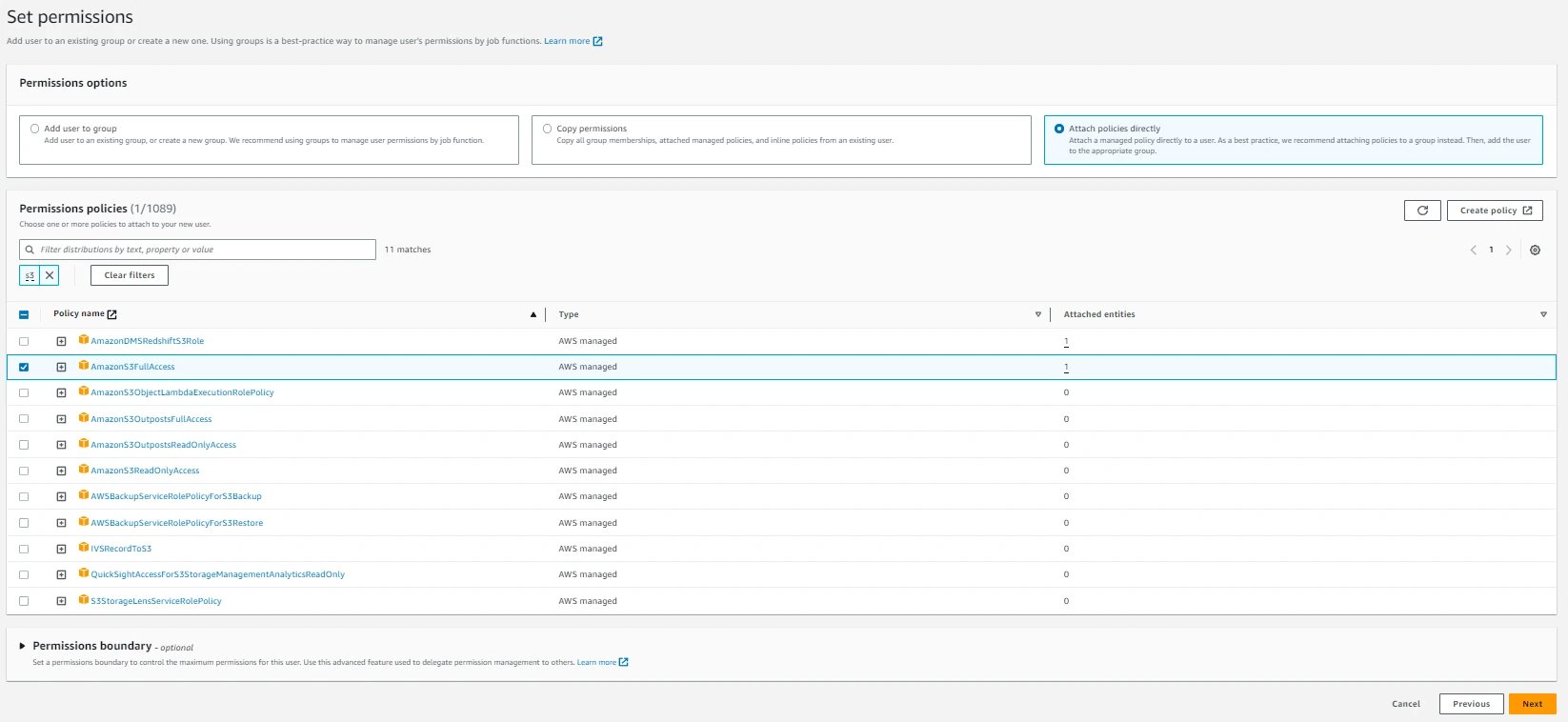Open the AmazonS3FullAccess policy link
Screen dimensions: 1568x722
[x=132, y=367]
